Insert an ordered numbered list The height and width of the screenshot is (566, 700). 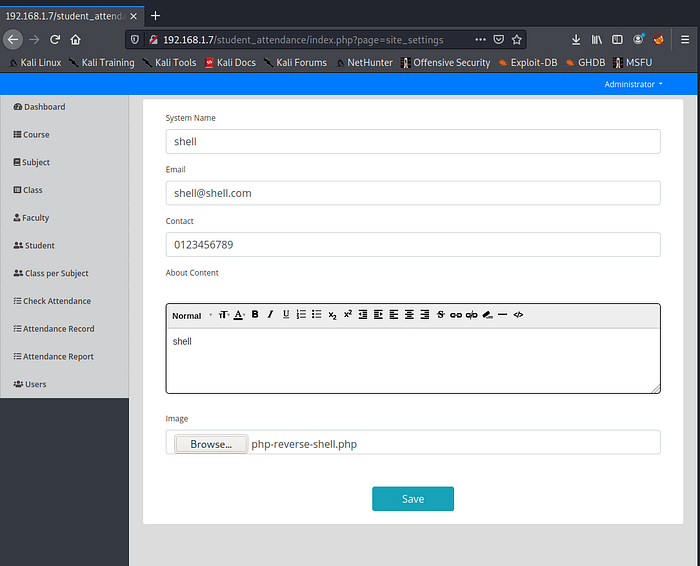(x=301, y=315)
